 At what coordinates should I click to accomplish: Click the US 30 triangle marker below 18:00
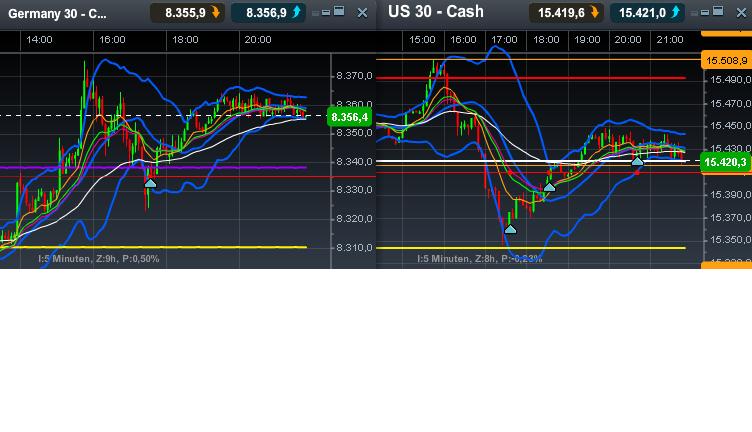point(549,187)
